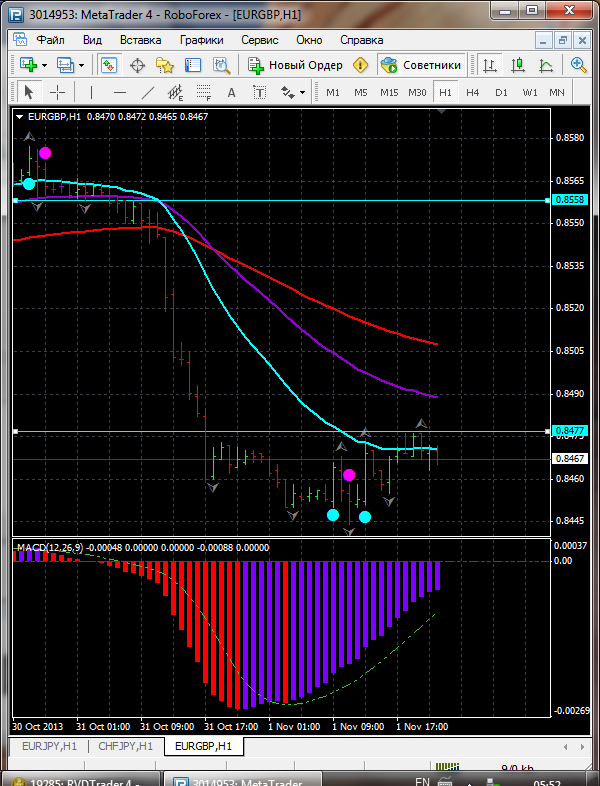Click the chart shift triangle marker
Image resolution: width=600 pixels, height=786 pixels.
pyautogui.click(x=441, y=111)
